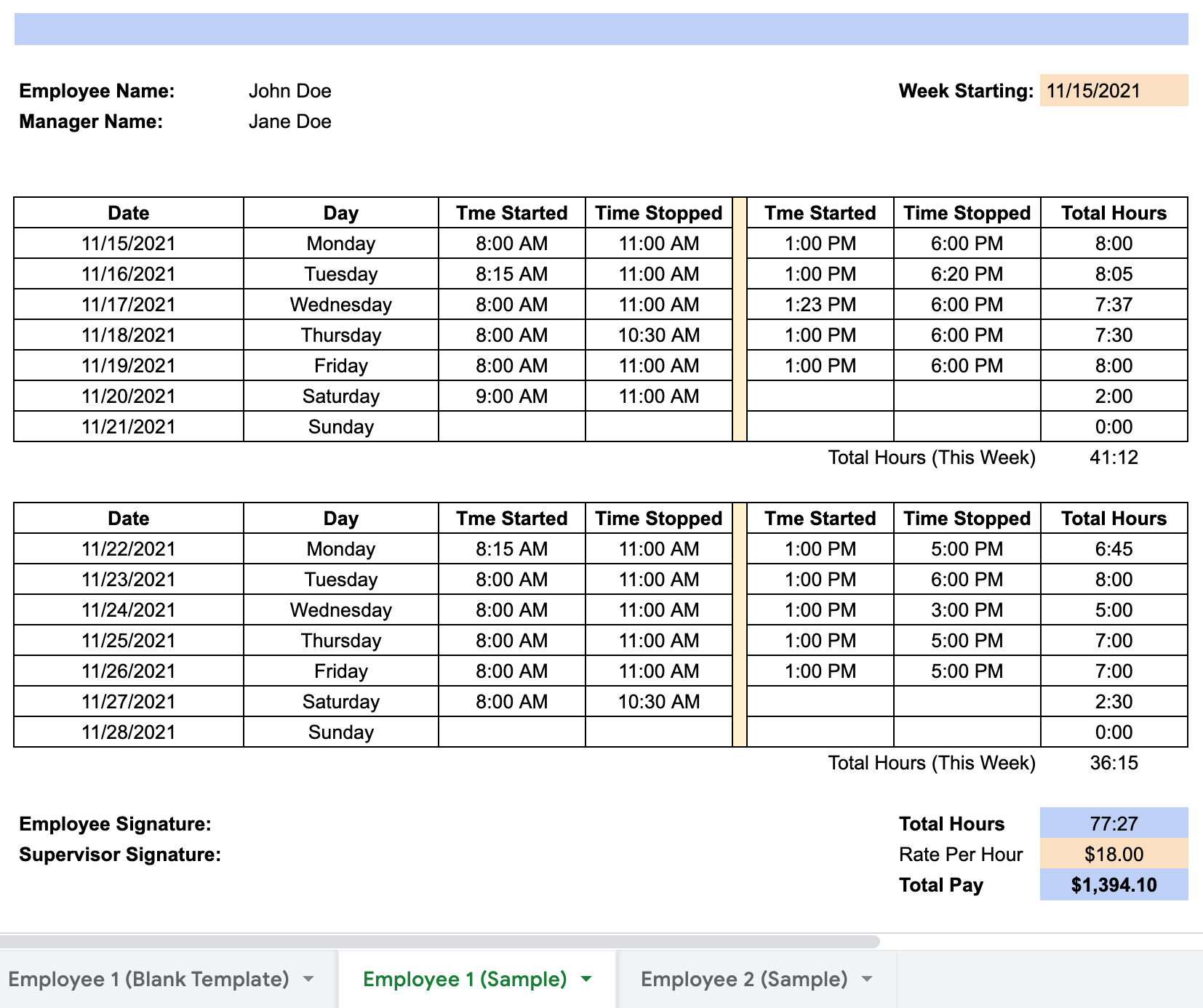Select the Week Starting date 11/15/2021
The width and height of the screenshot is (1203, 1008).
coord(1114,91)
